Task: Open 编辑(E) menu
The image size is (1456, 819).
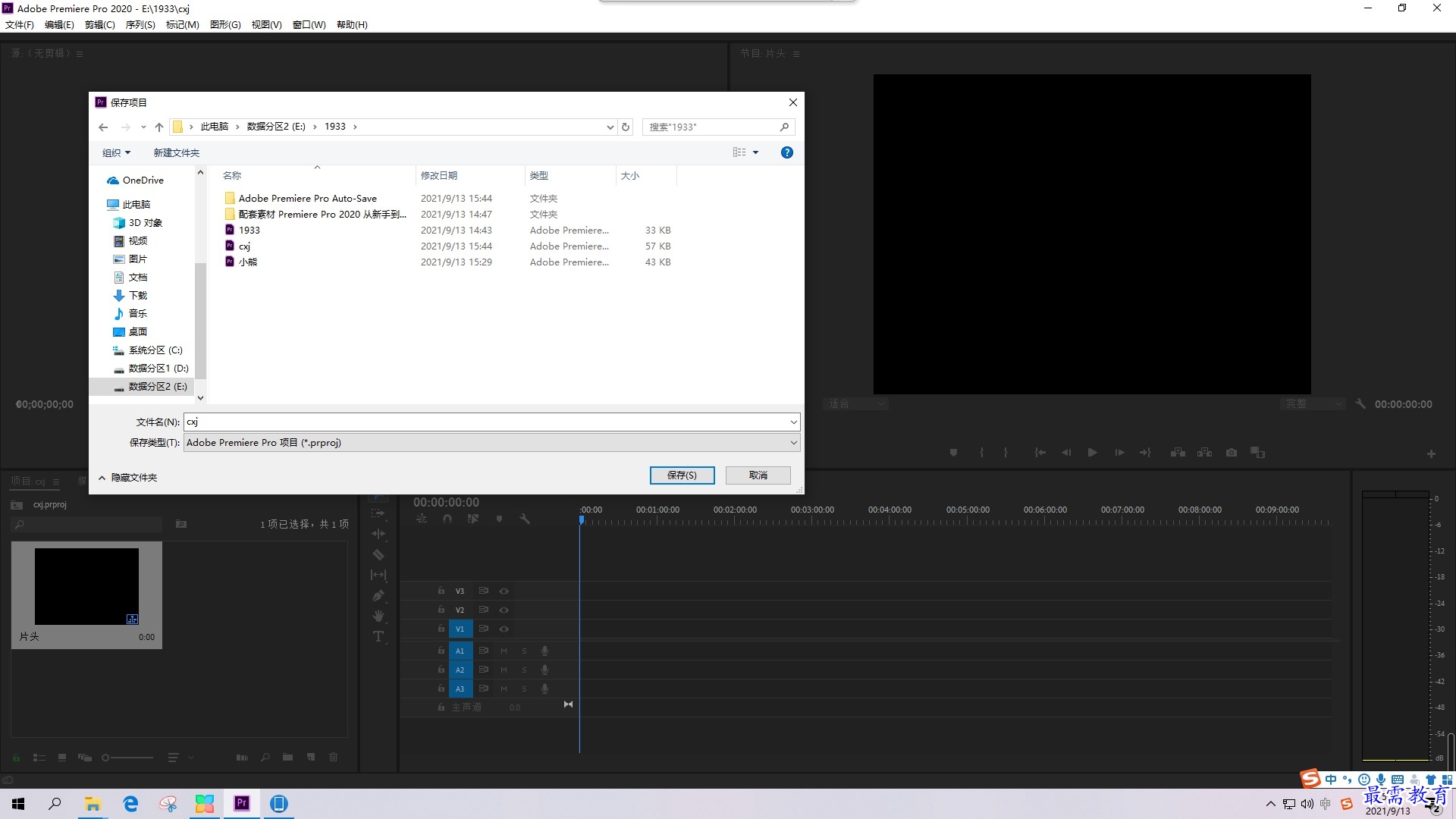Action: [59, 25]
